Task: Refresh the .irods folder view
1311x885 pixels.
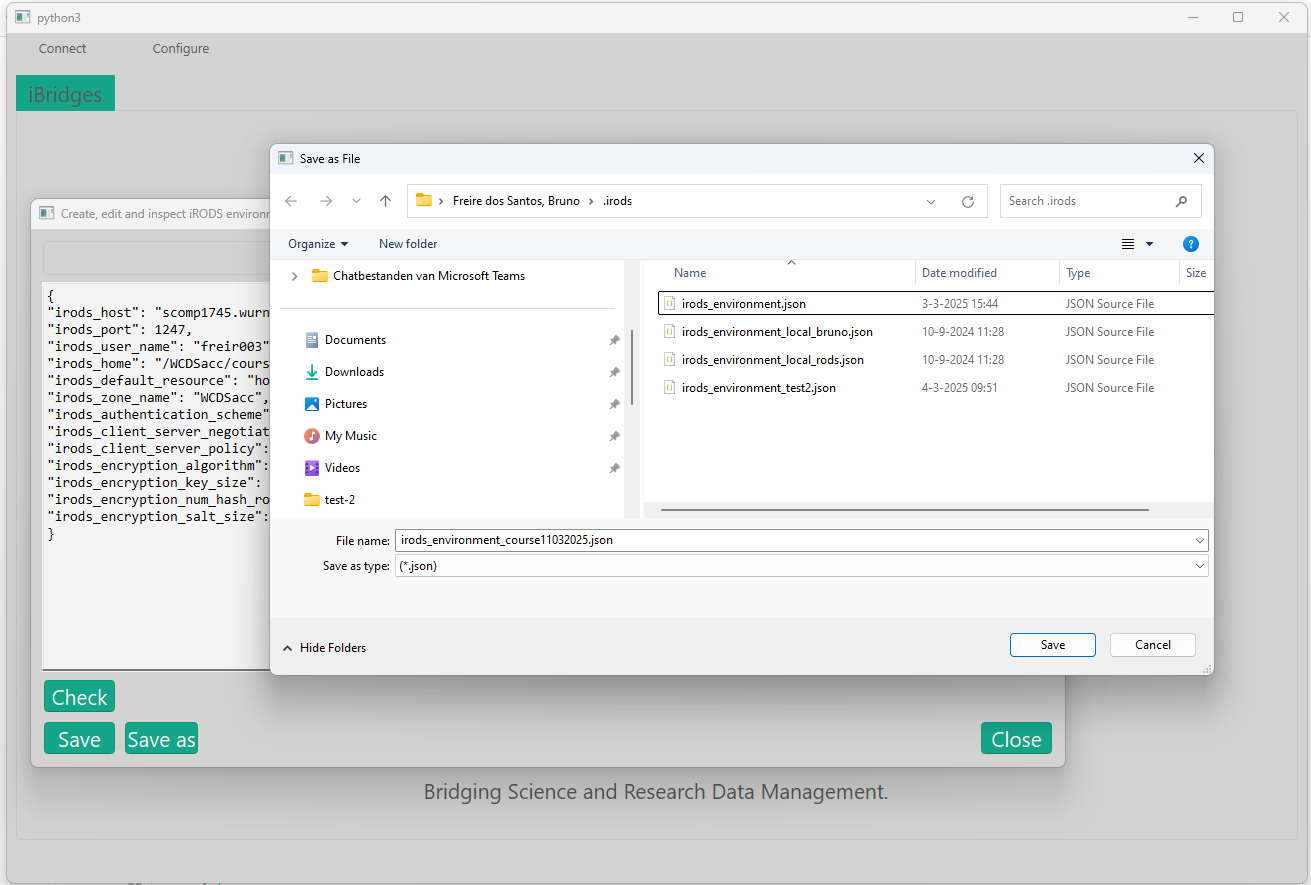Action: [x=968, y=201]
